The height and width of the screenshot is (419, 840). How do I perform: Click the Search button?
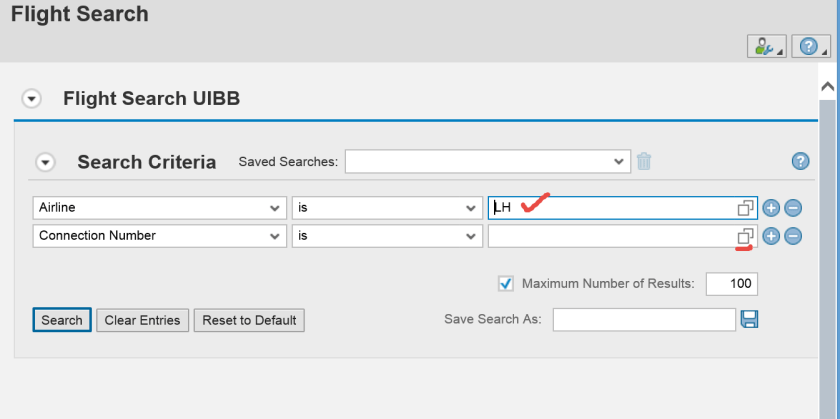pos(62,320)
